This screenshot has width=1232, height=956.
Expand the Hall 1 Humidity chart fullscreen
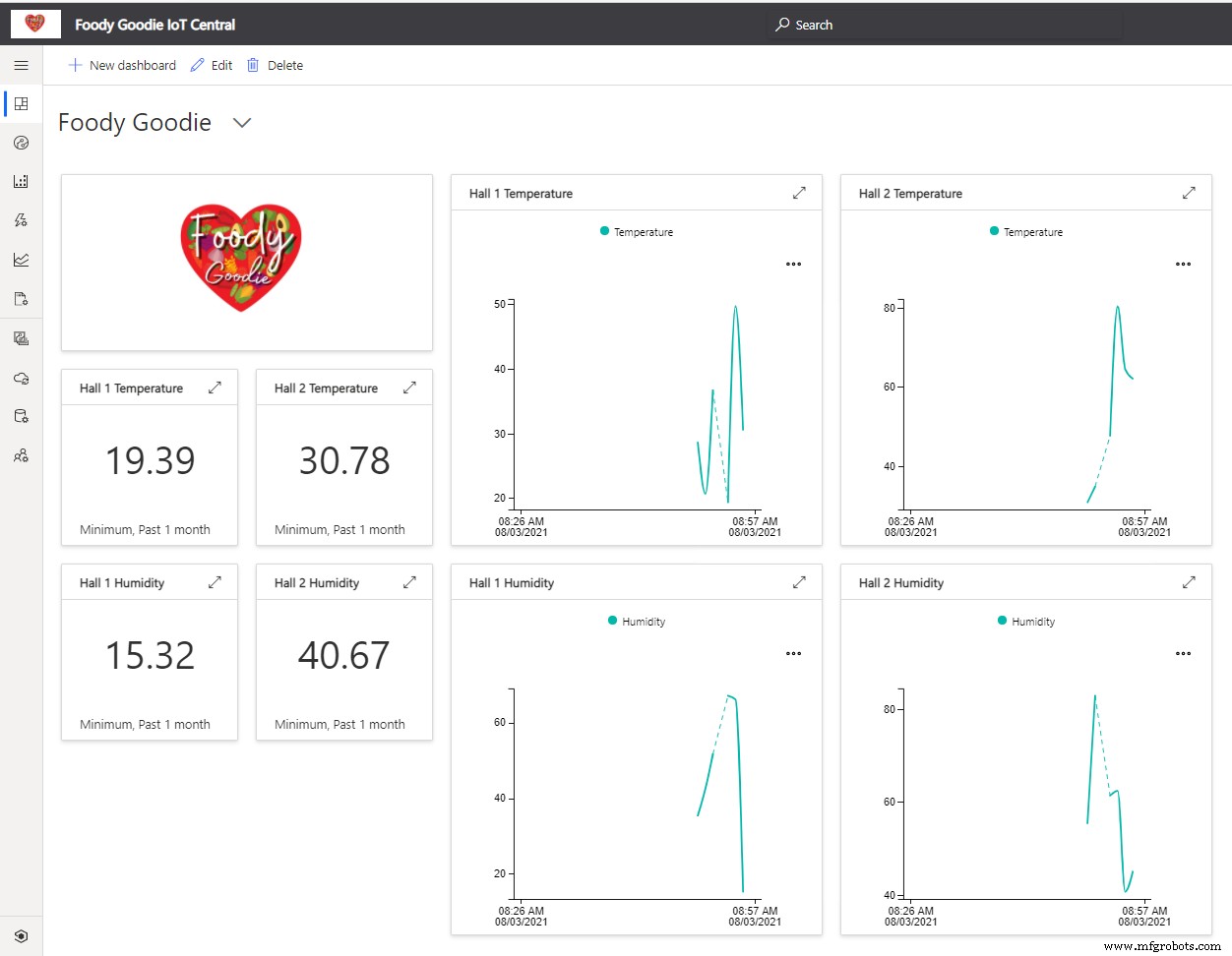tap(799, 581)
